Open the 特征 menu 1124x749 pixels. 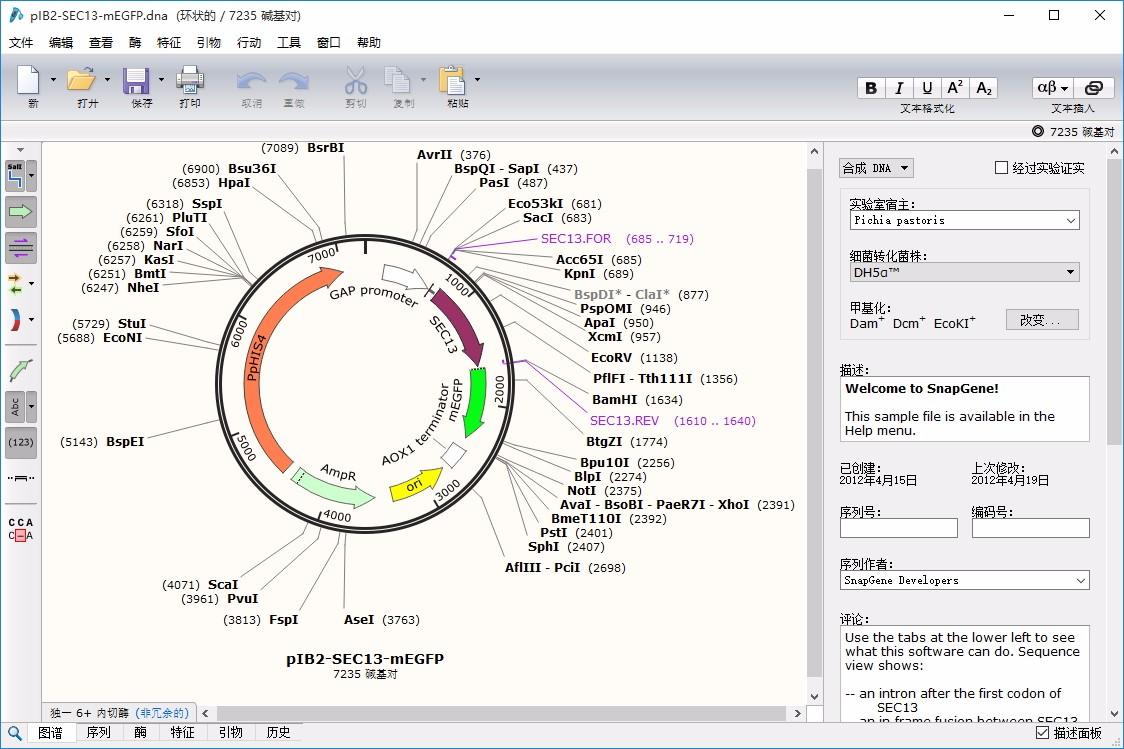(x=169, y=42)
